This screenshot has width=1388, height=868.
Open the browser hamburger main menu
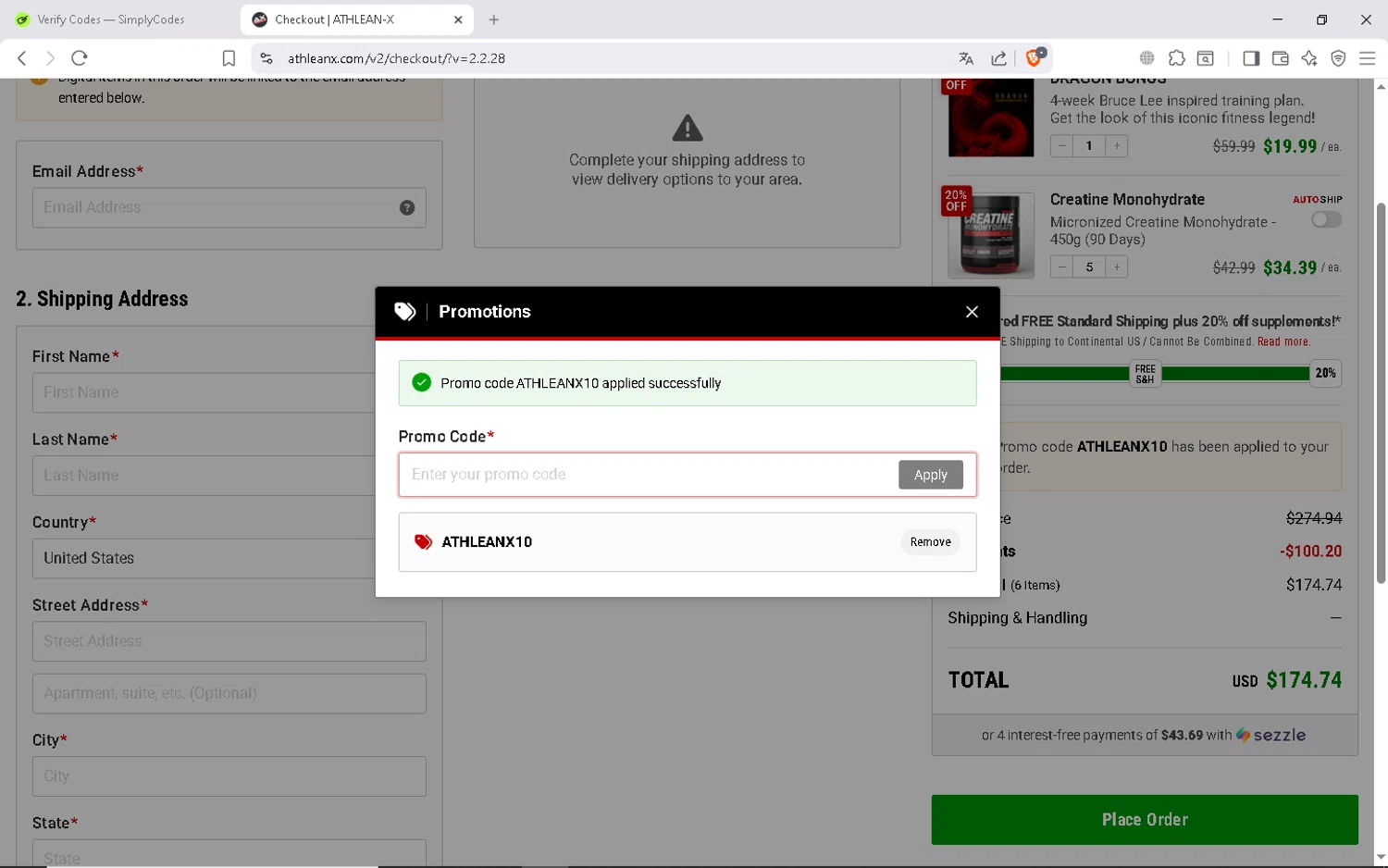pyautogui.click(x=1368, y=58)
